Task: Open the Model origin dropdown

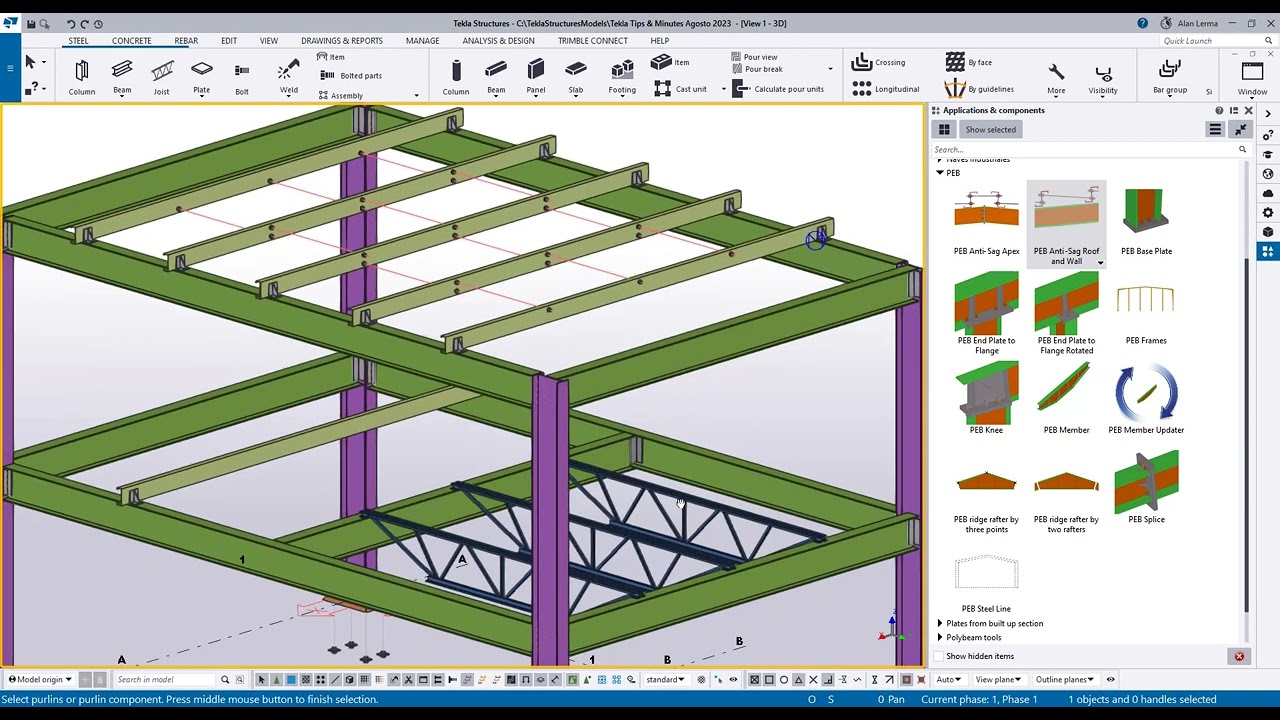Action: tap(40, 679)
